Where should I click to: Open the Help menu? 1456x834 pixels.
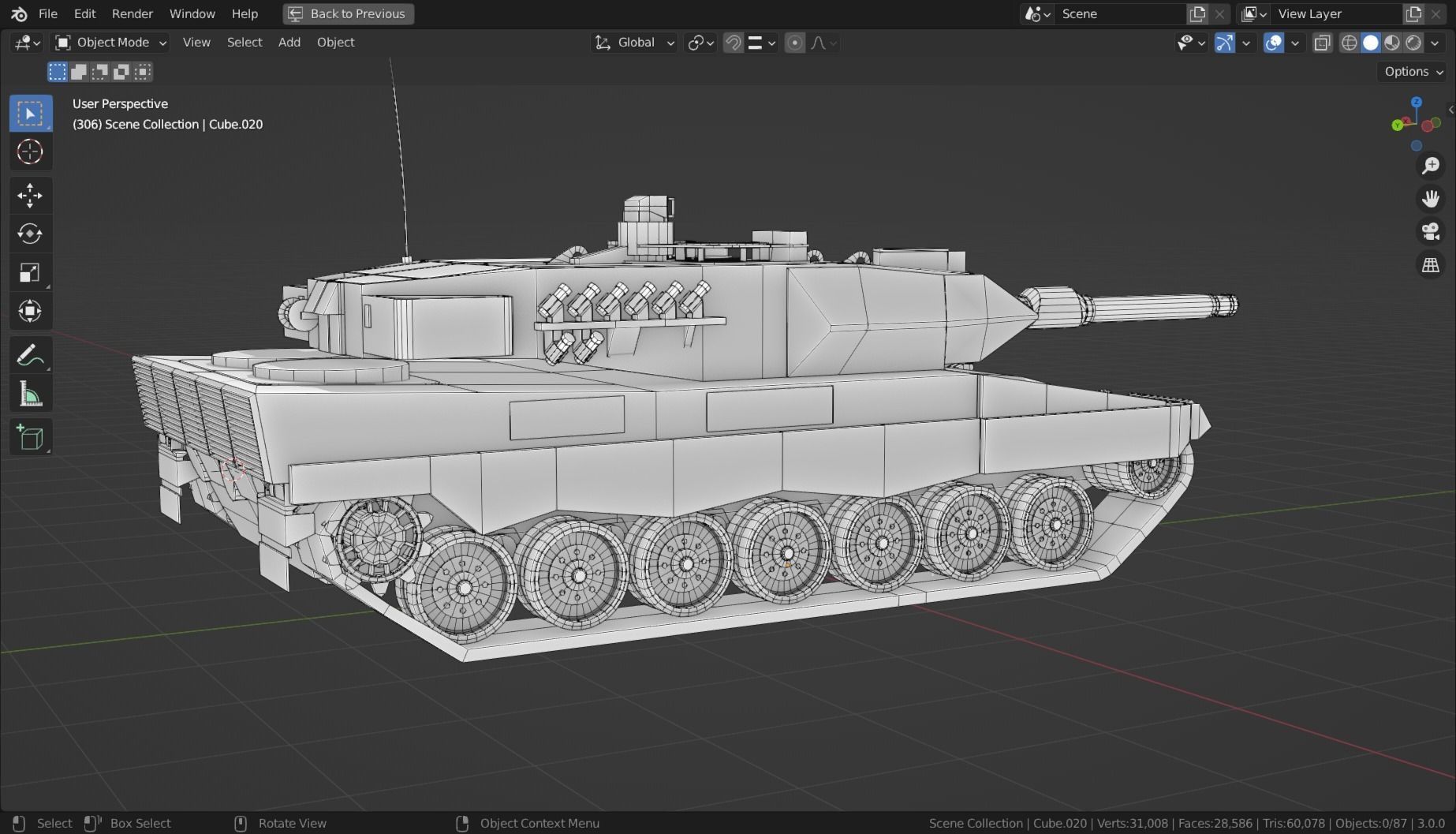[245, 13]
